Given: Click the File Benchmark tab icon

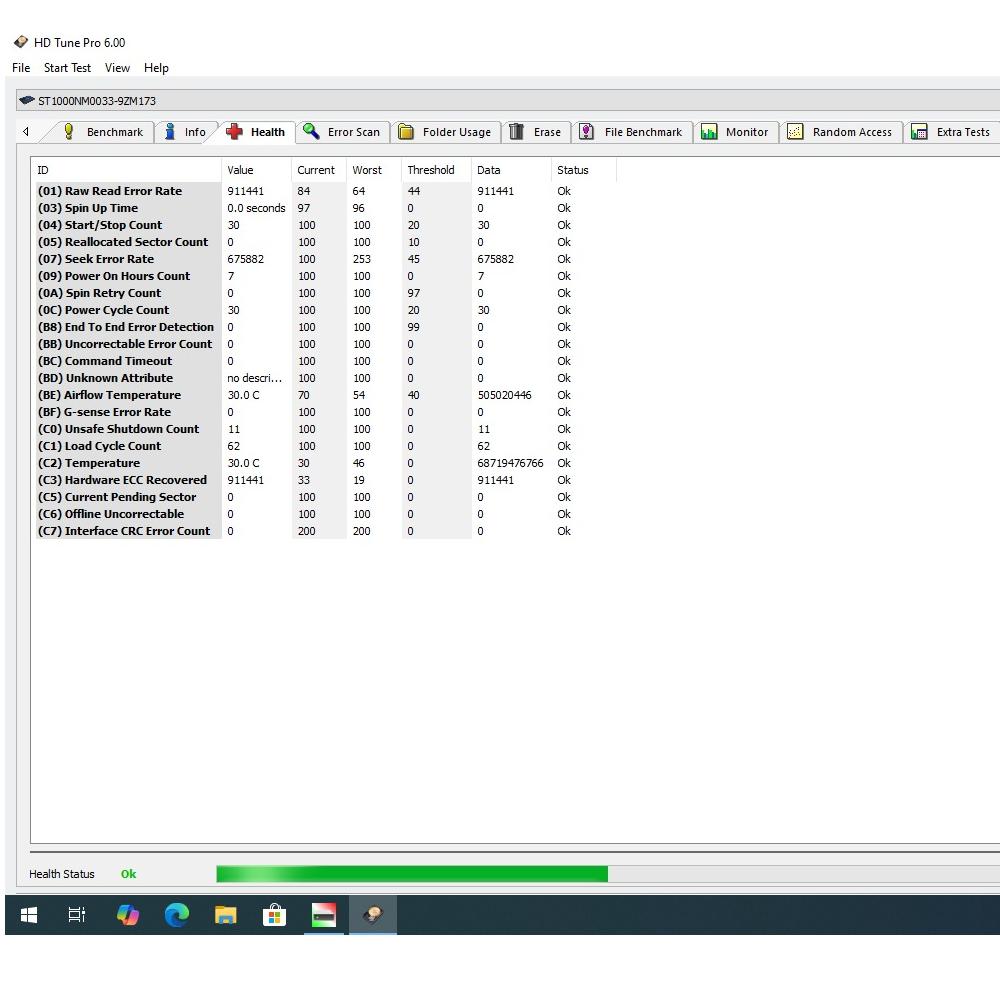Looking at the screenshot, I should pyautogui.click(x=586, y=131).
